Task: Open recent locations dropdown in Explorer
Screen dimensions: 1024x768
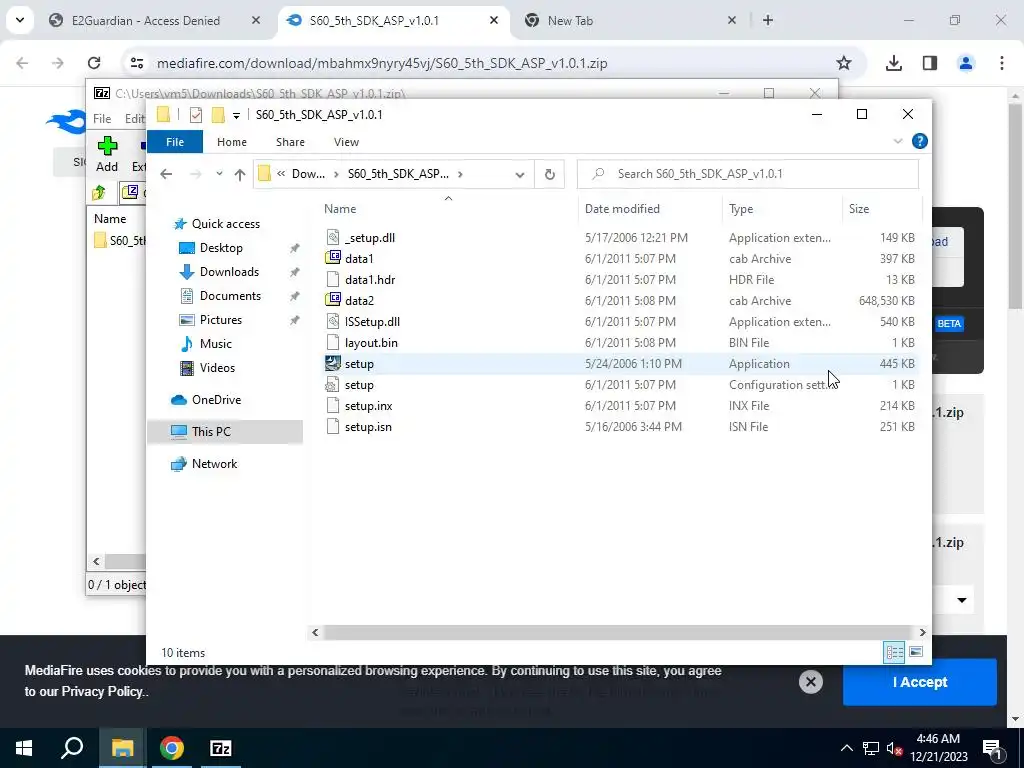Action: pyautogui.click(x=219, y=174)
